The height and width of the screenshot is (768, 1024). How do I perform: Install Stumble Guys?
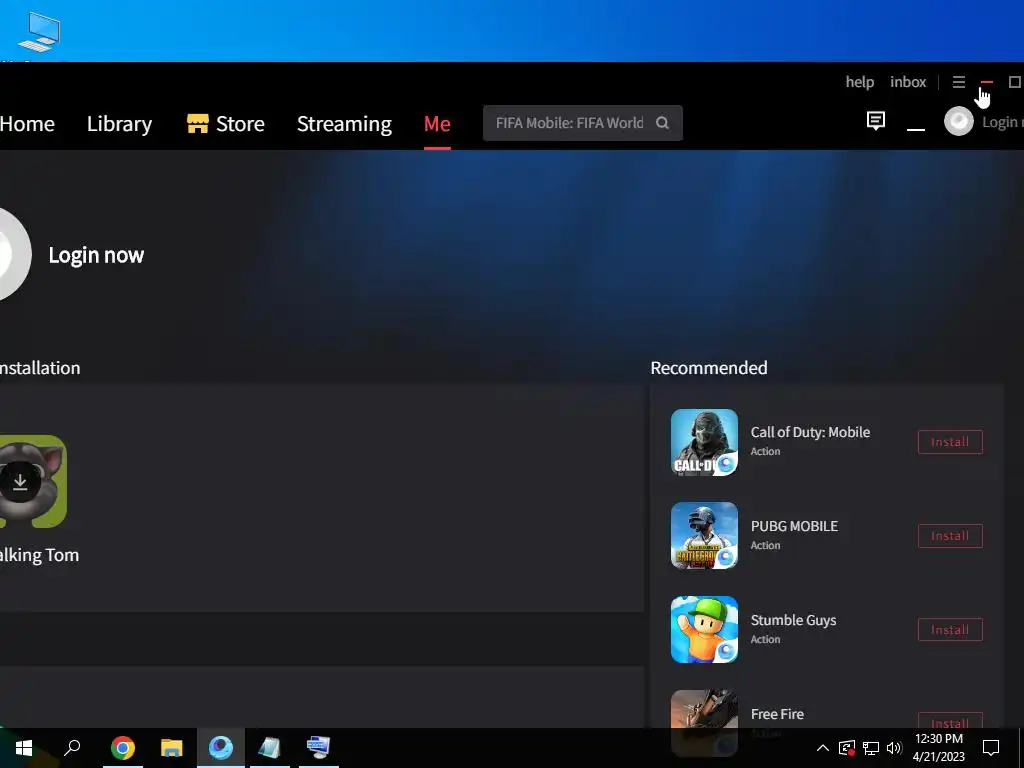950,630
